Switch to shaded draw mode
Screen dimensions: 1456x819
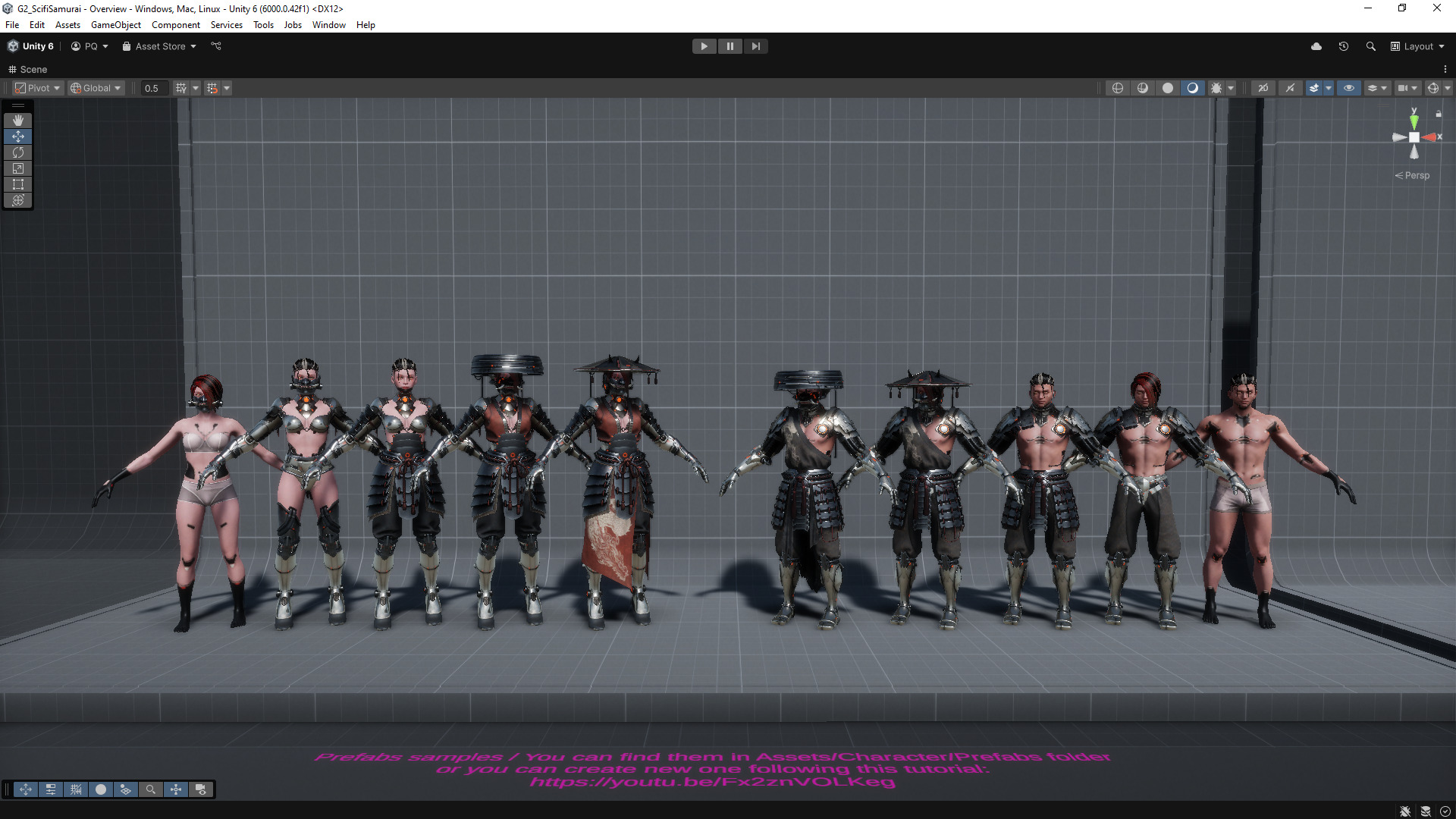point(1192,88)
